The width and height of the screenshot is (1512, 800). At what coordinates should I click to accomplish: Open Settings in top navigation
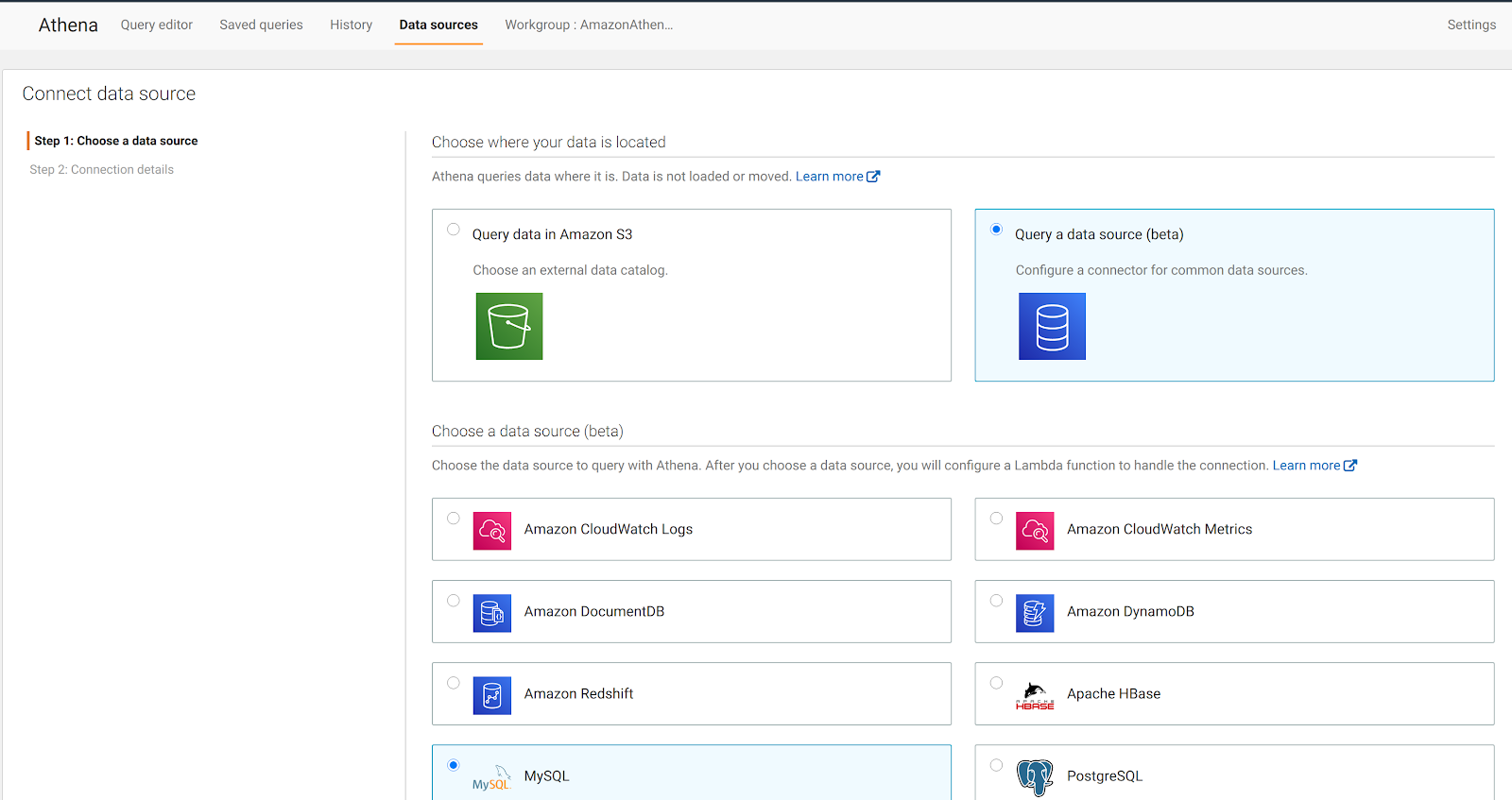click(1471, 25)
